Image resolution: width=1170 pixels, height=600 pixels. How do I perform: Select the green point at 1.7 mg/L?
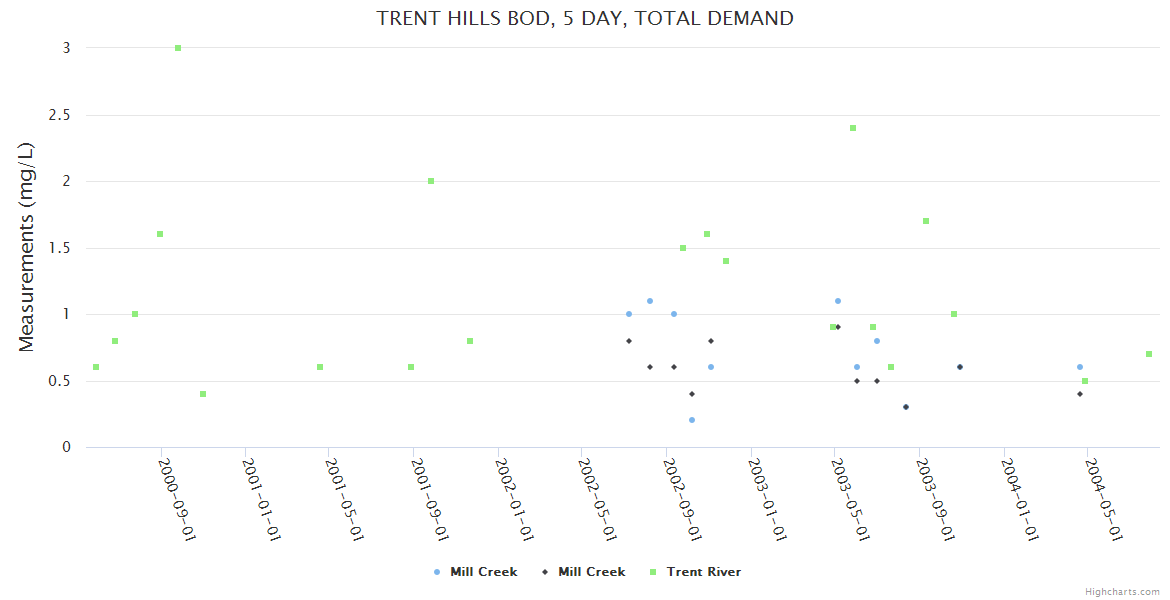pos(926,221)
